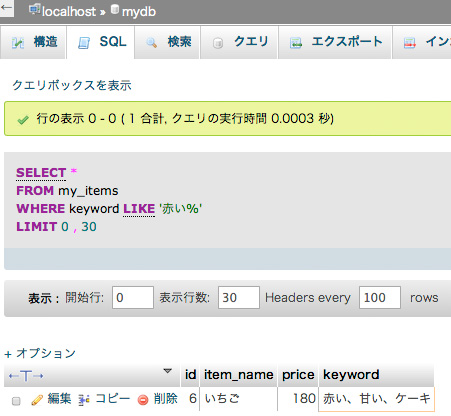Click the red delete icon
The height and width of the screenshot is (416, 451).
pyautogui.click(x=143, y=400)
